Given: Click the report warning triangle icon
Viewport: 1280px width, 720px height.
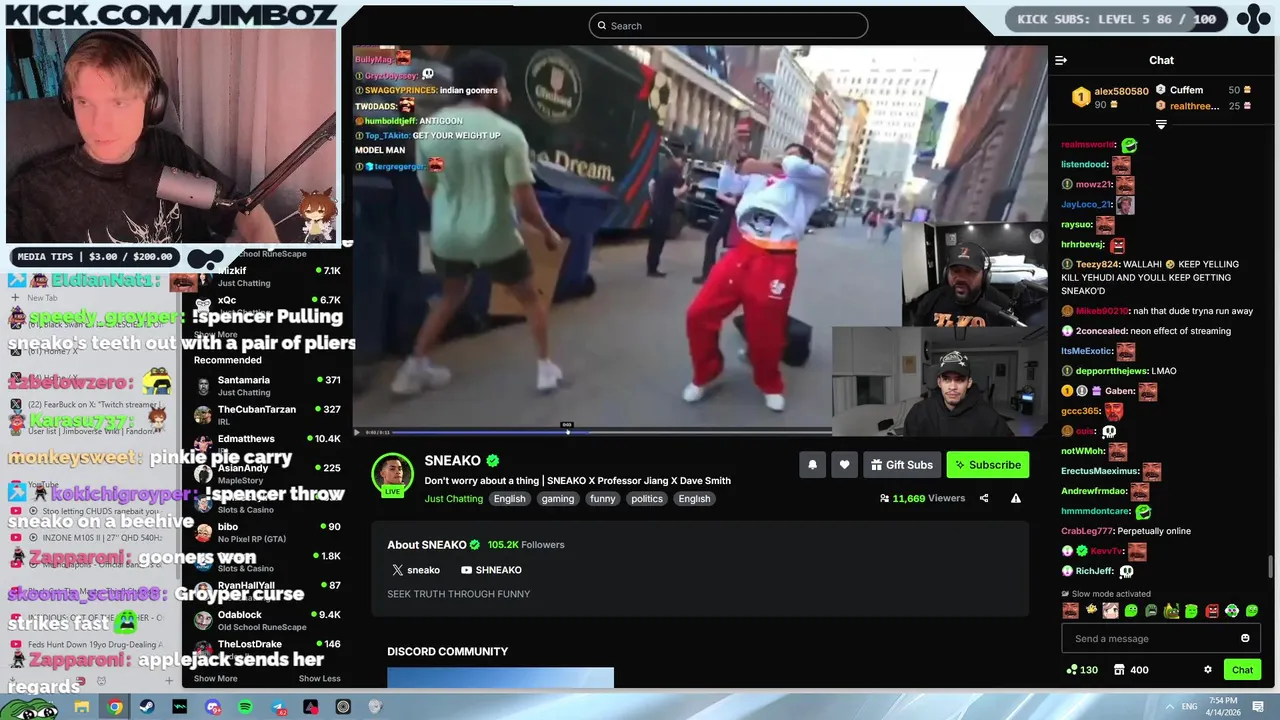Looking at the screenshot, I should [x=1015, y=498].
